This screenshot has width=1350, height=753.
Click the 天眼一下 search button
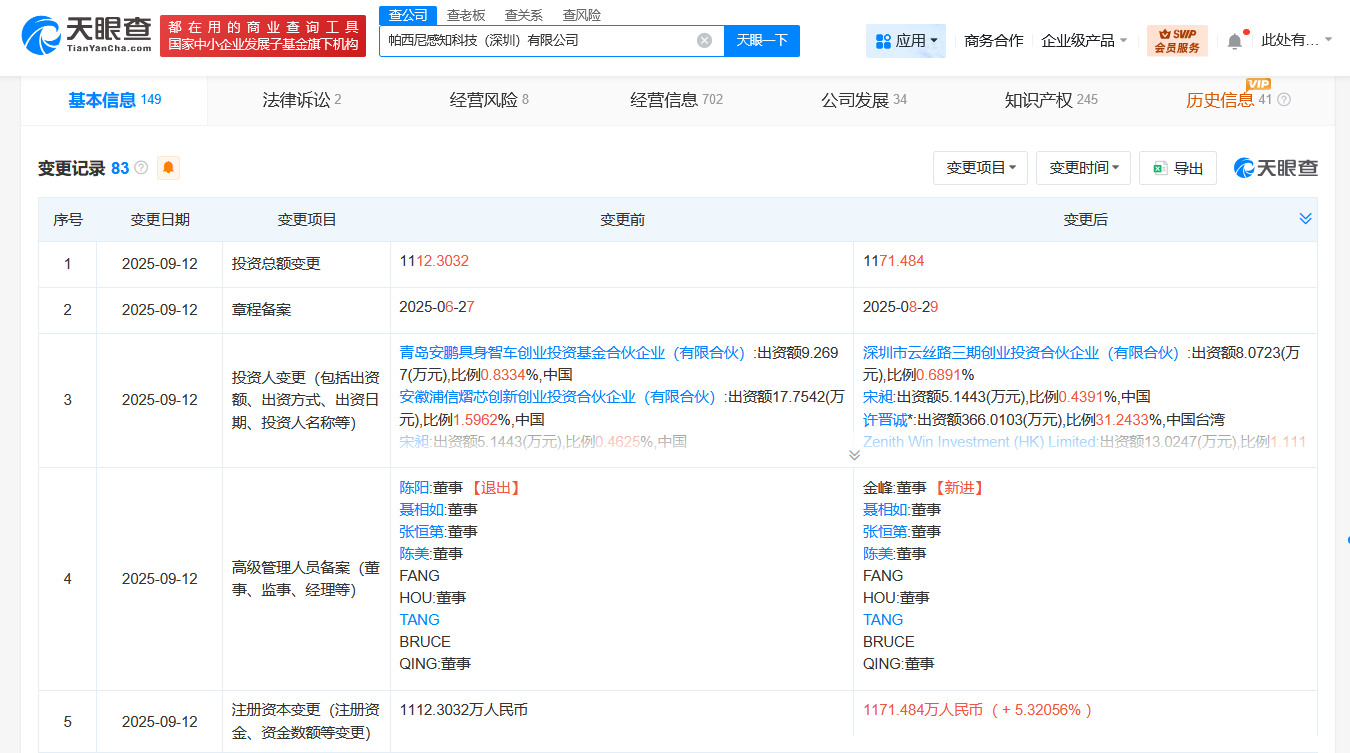click(x=761, y=41)
